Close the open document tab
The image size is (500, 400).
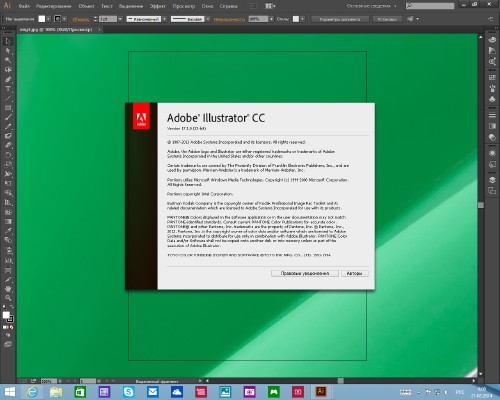[x=99, y=30]
